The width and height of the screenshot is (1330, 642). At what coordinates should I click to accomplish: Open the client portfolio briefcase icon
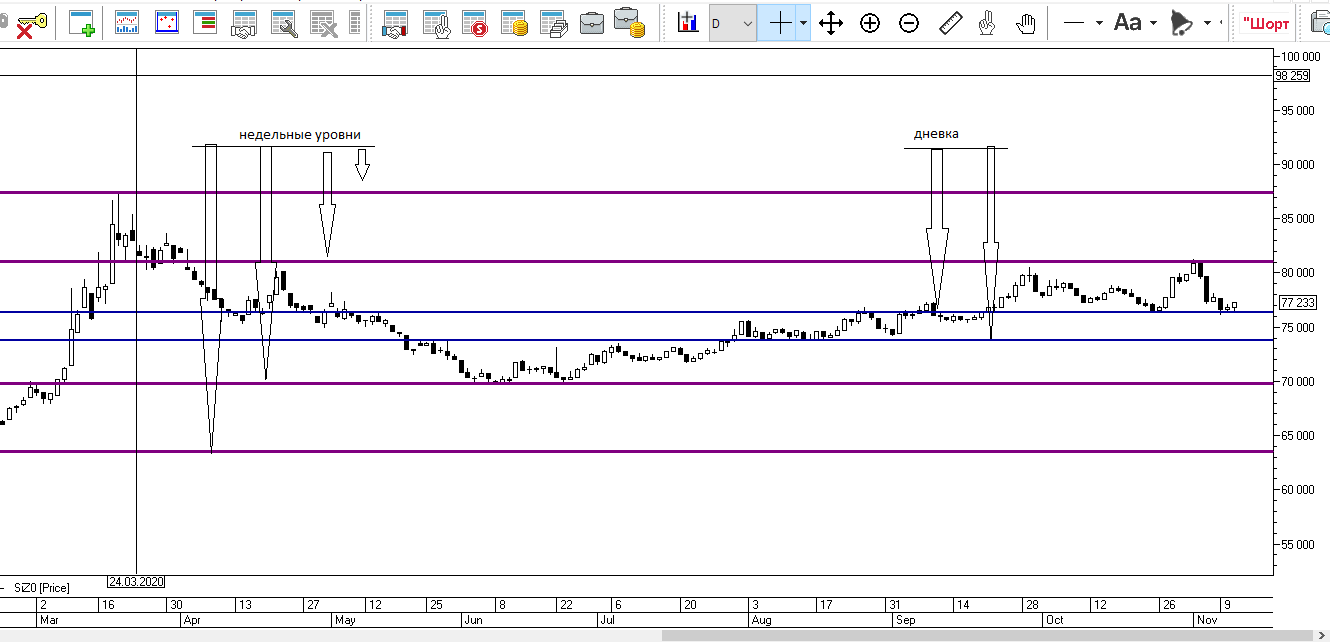click(x=592, y=23)
